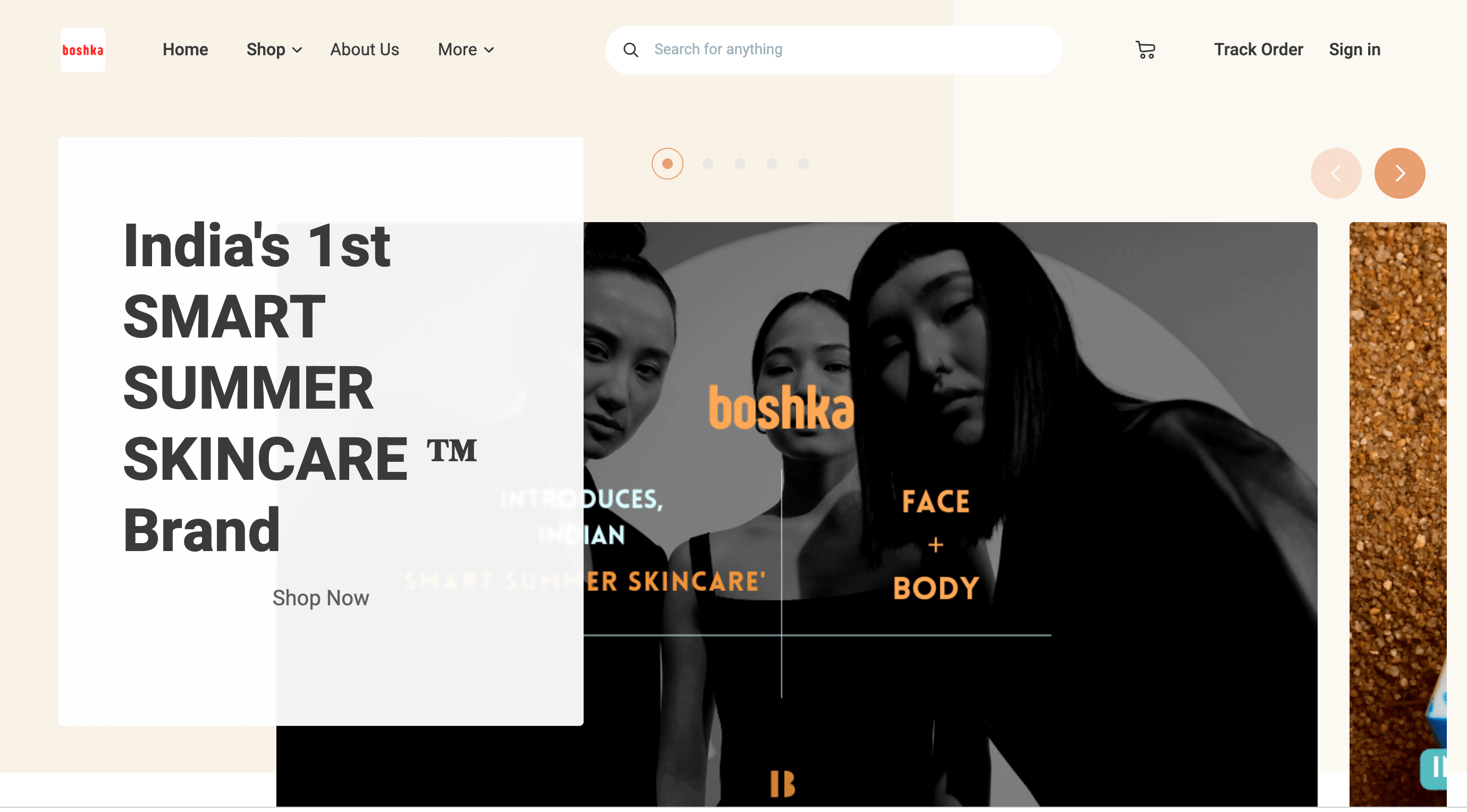Click the Track Order link

1258,49
